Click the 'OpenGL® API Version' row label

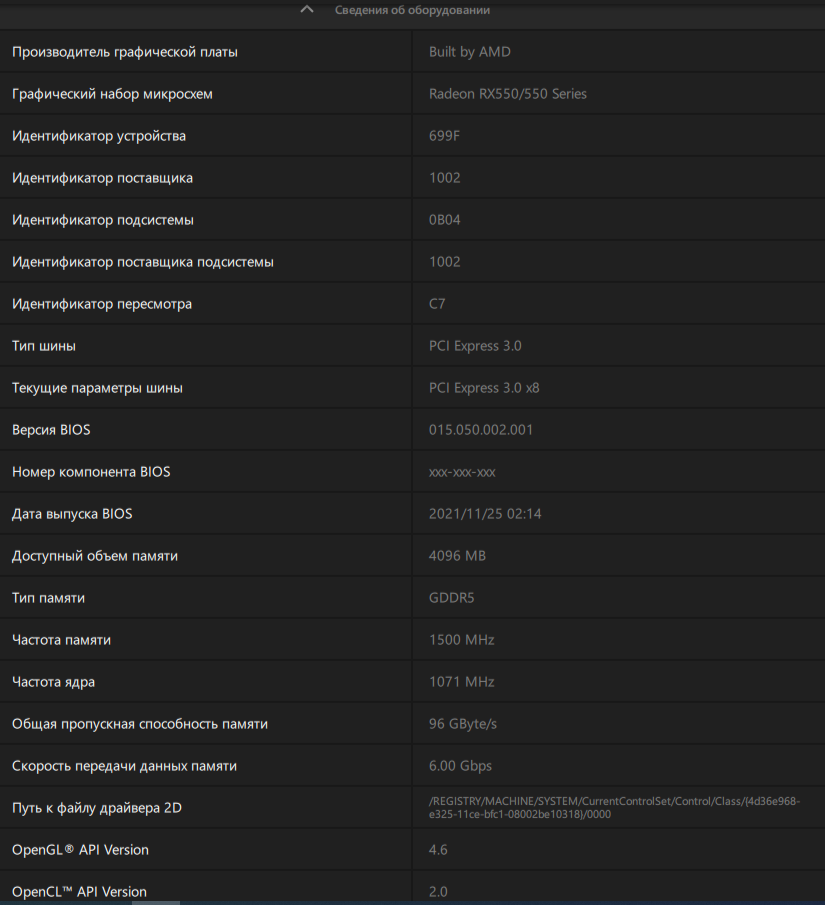click(80, 850)
